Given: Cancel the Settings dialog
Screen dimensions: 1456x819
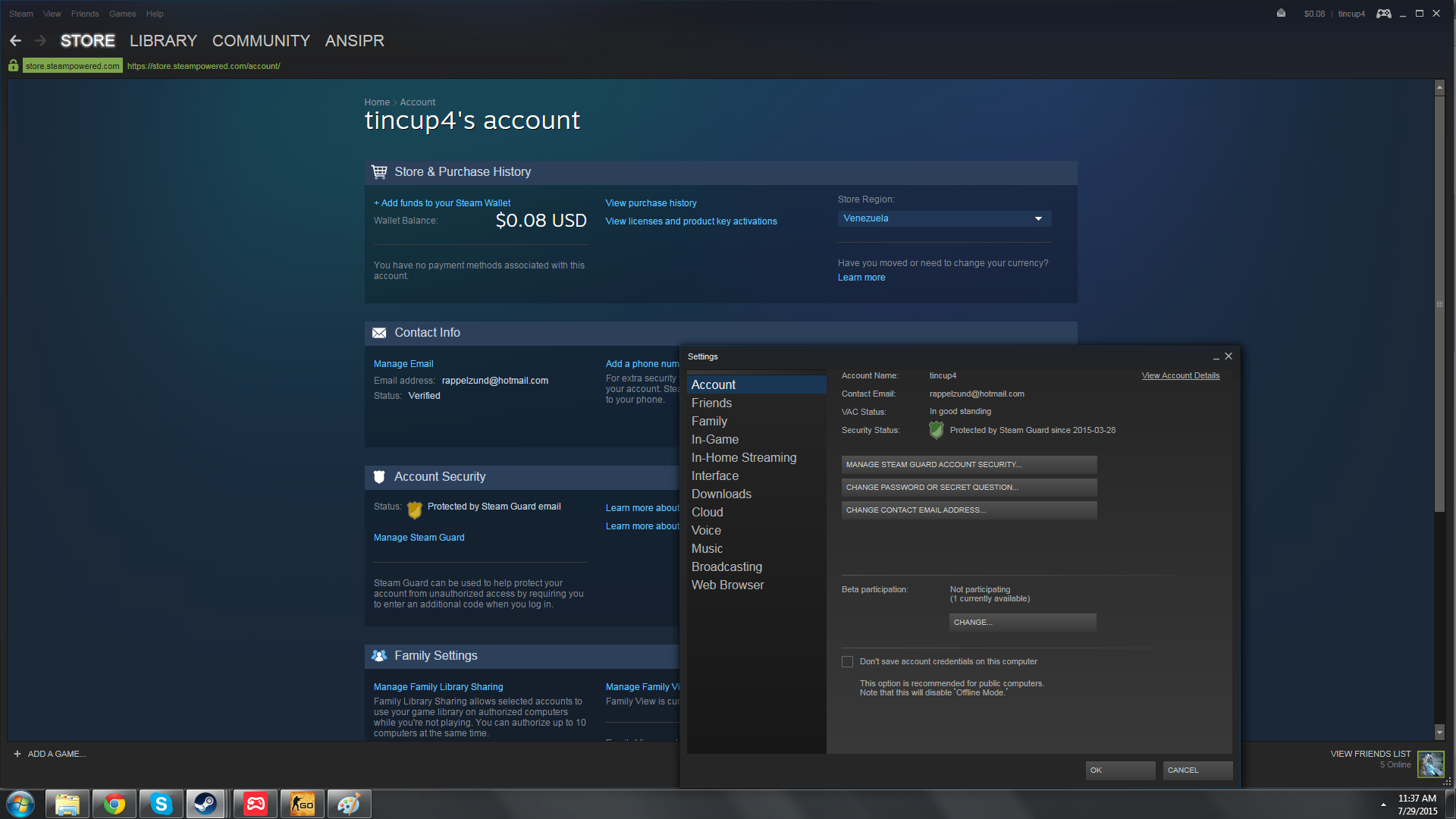Looking at the screenshot, I should click(x=1198, y=770).
